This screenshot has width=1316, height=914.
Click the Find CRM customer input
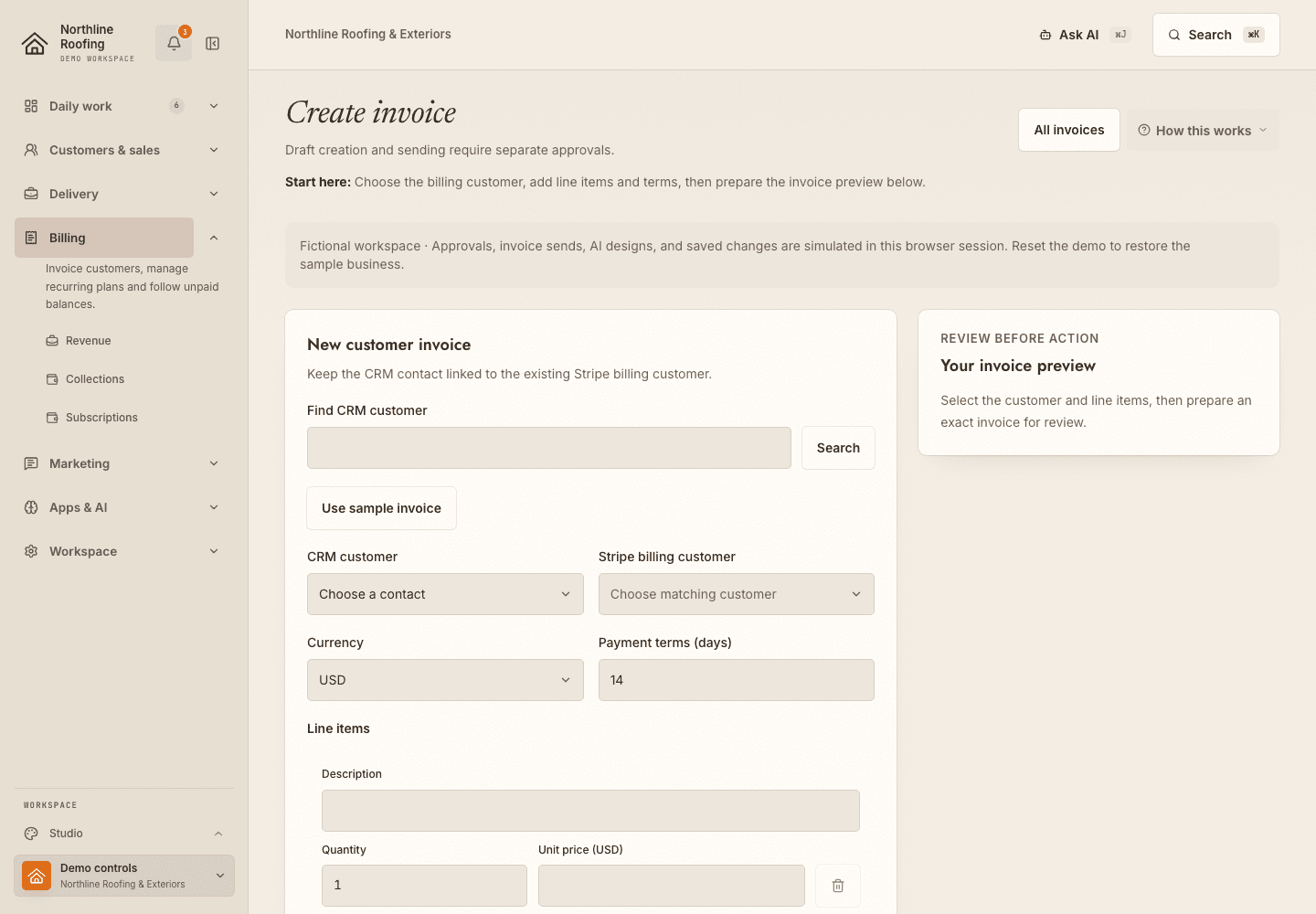[x=549, y=448]
